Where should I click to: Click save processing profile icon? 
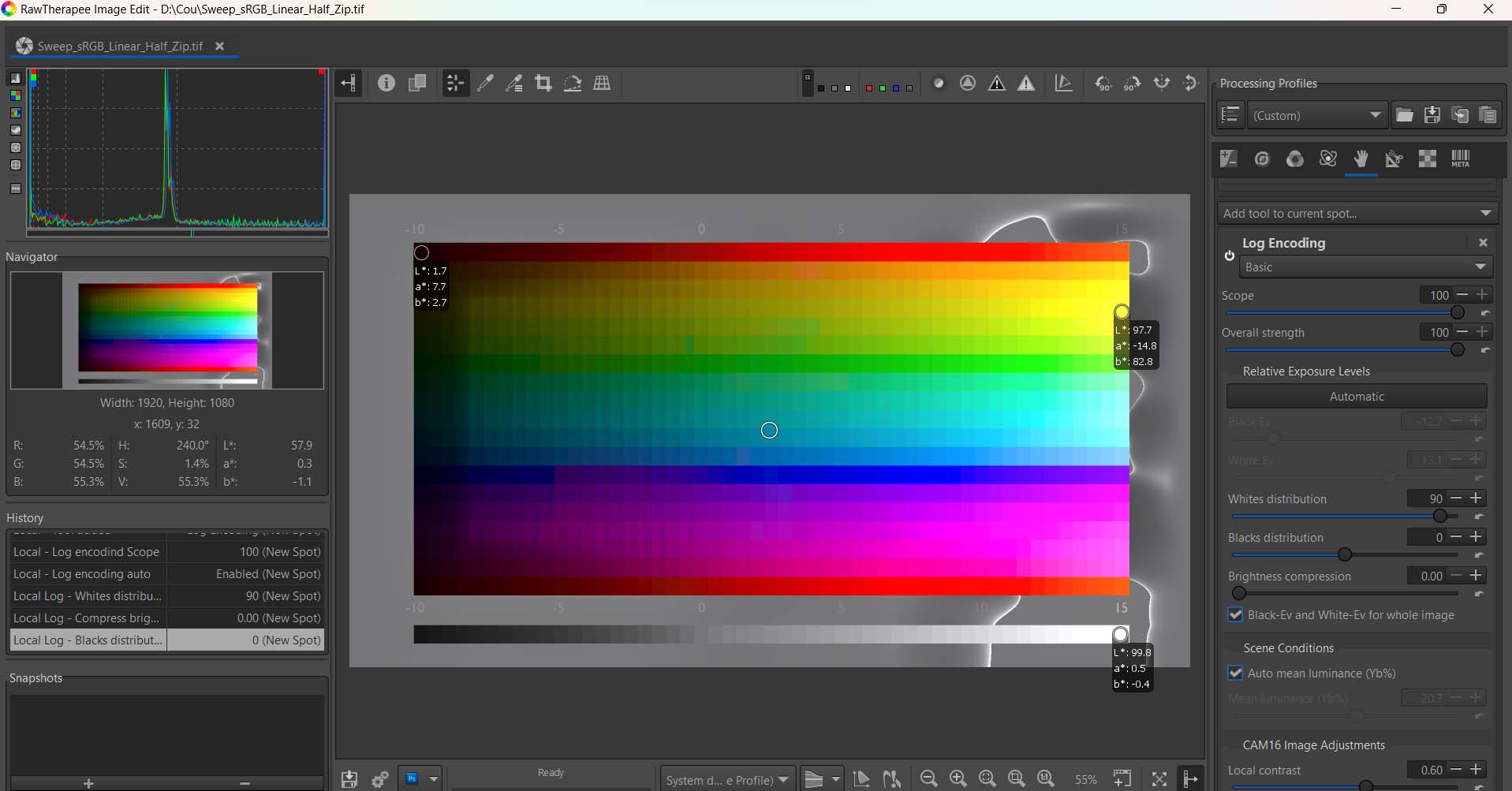[x=1432, y=115]
